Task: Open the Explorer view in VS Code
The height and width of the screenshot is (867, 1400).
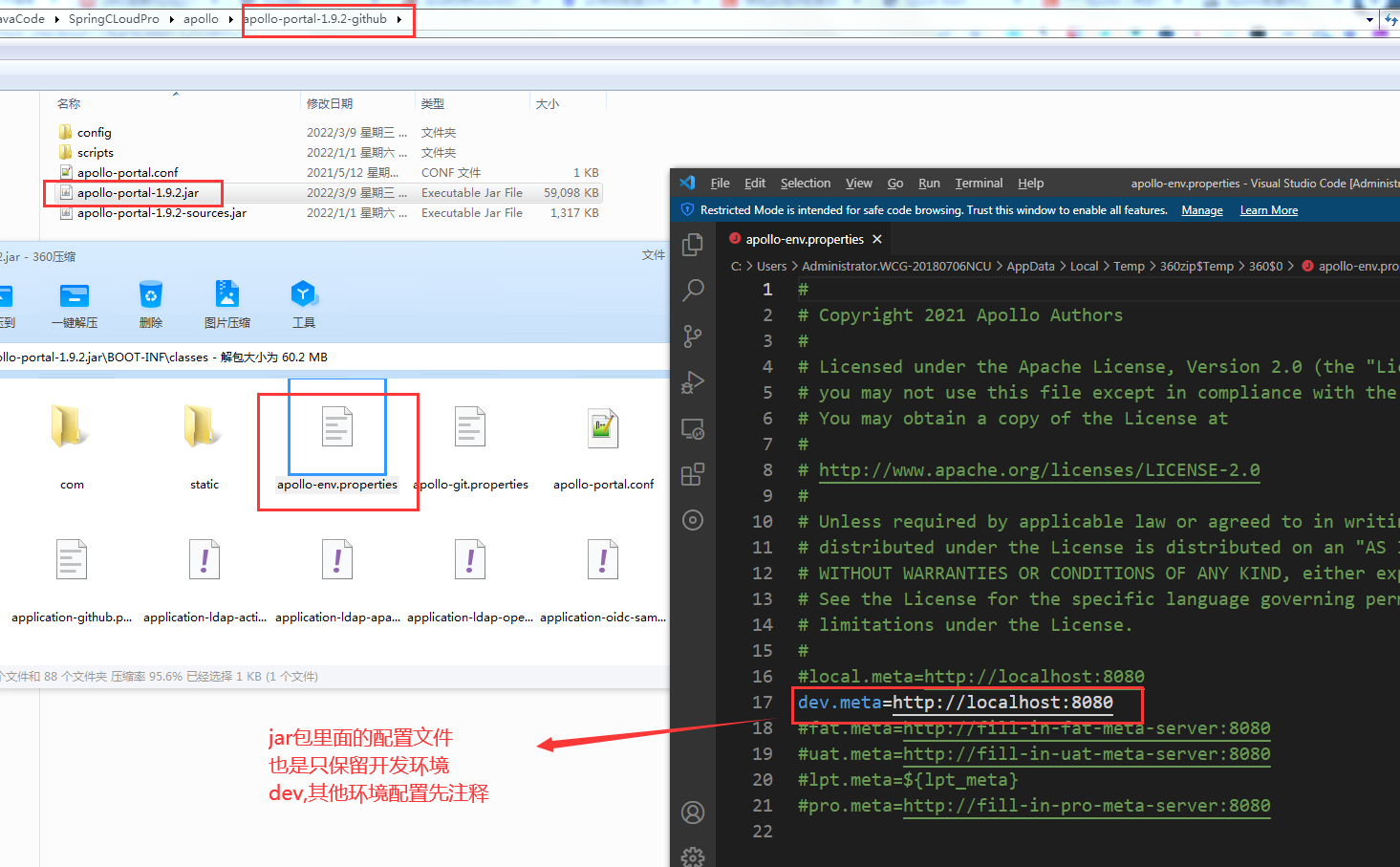Action: point(693,245)
